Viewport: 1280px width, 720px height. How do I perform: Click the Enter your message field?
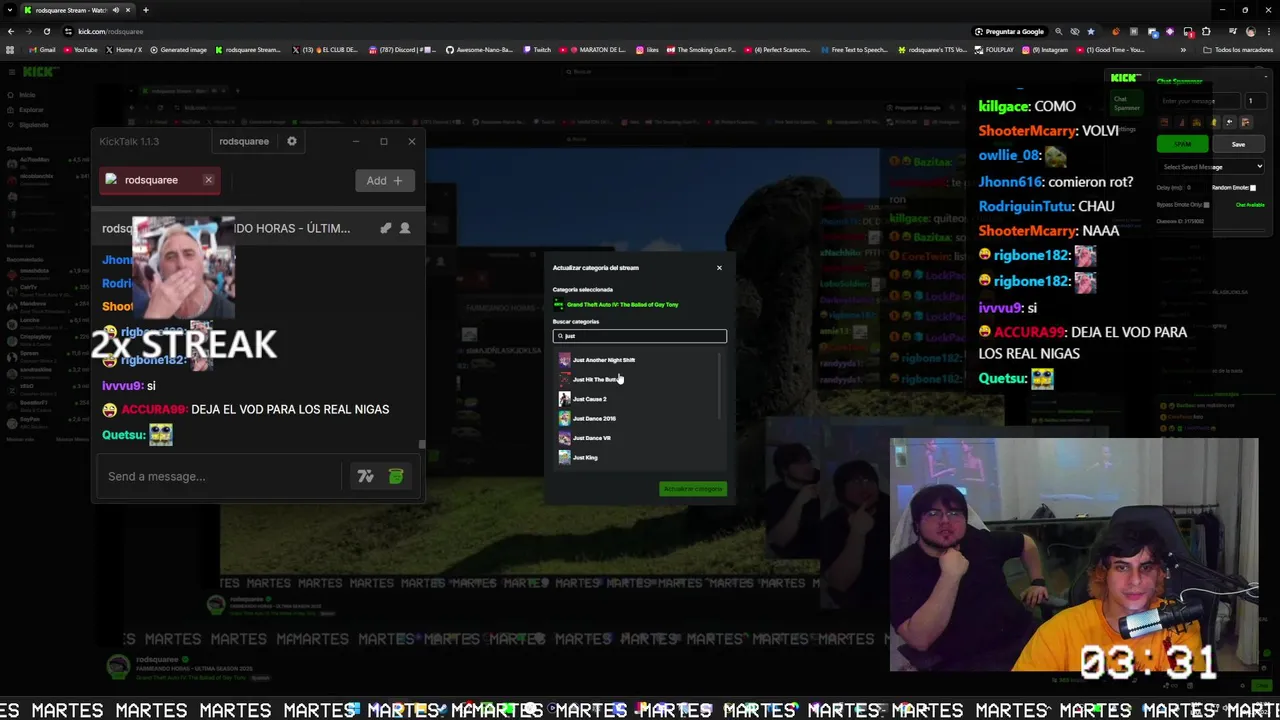(x=1199, y=101)
